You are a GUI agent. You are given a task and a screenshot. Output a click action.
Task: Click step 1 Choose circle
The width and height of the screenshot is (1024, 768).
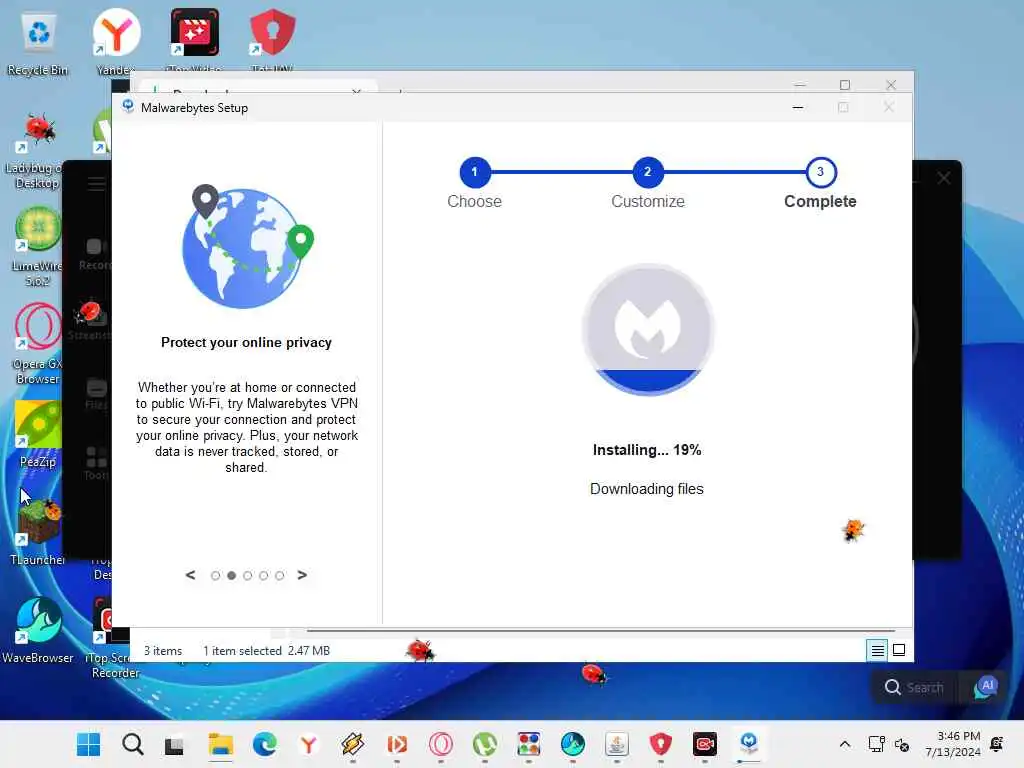pyautogui.click(x=475, y=172)
